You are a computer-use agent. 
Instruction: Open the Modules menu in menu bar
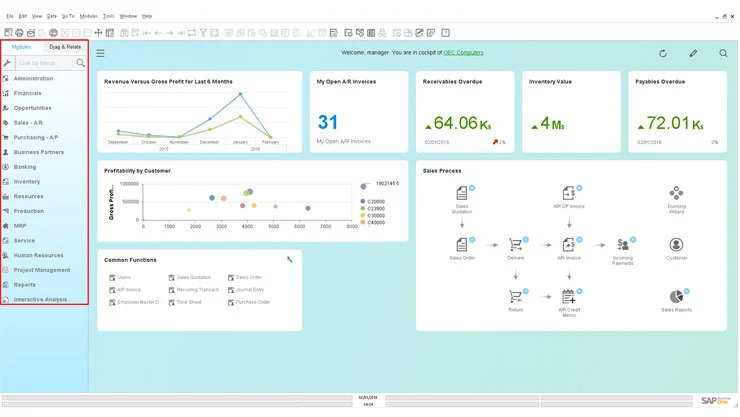[x=88, y=16]
